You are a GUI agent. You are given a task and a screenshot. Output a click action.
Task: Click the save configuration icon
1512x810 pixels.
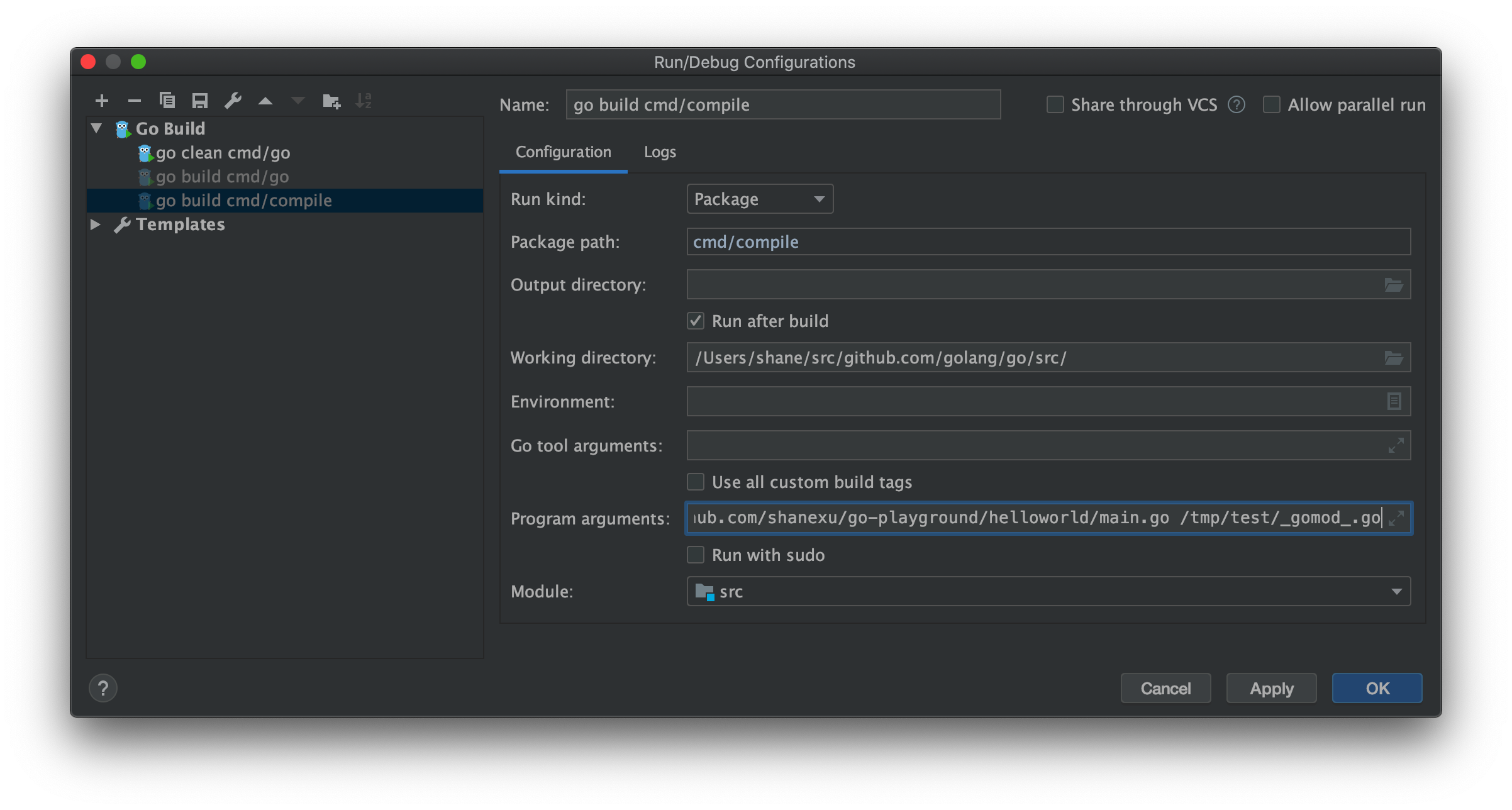pyautogui.click(x=199, y=100)
